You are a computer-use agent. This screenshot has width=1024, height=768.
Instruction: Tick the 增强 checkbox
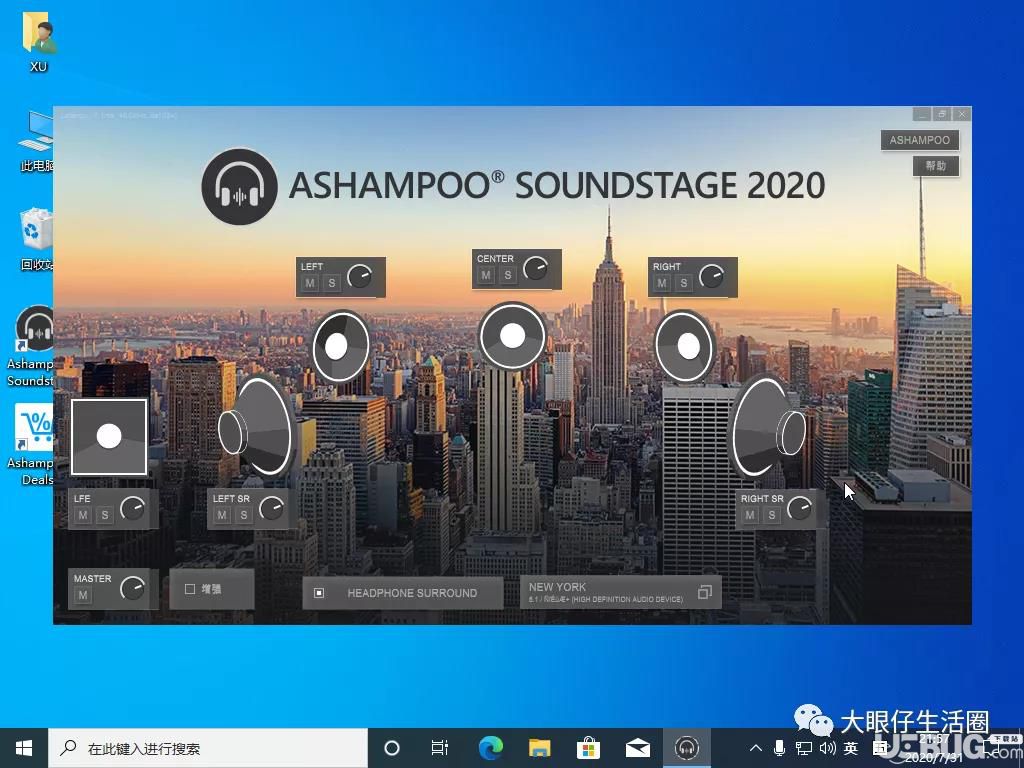tap(190, 589)
